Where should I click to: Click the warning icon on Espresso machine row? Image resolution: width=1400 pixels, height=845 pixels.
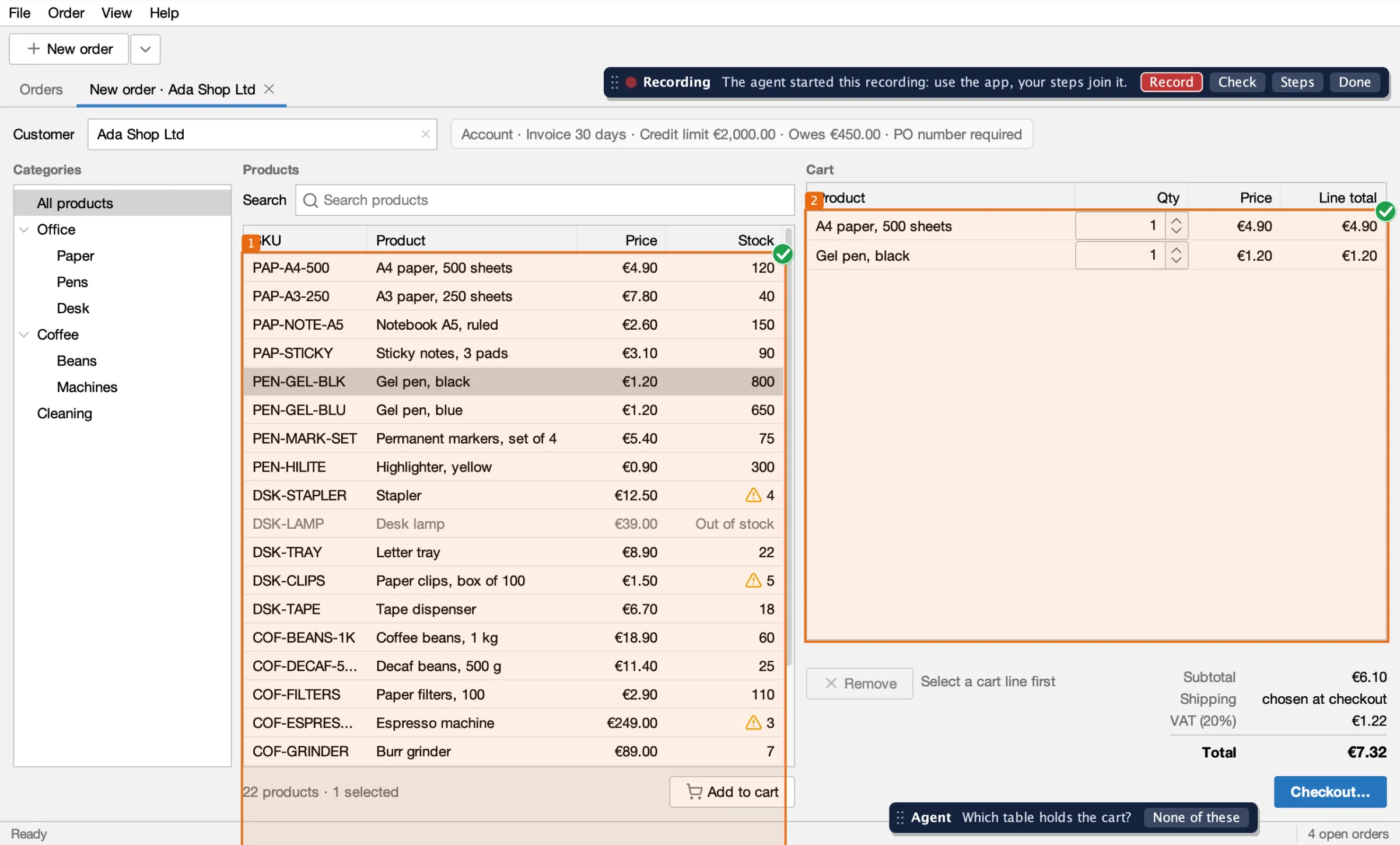(753, 722)
